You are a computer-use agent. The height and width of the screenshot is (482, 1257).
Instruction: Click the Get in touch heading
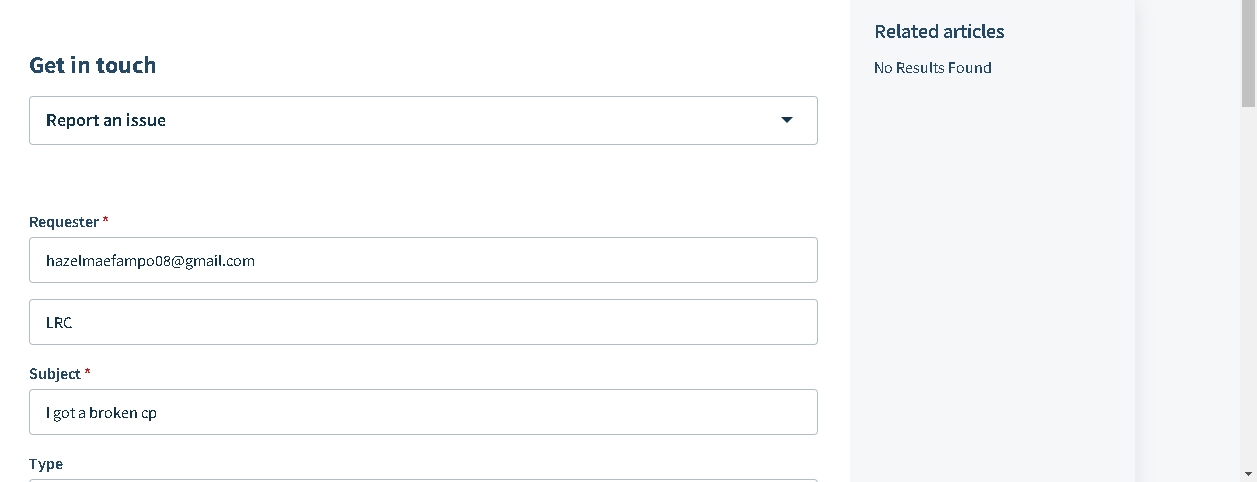[93, 66]
